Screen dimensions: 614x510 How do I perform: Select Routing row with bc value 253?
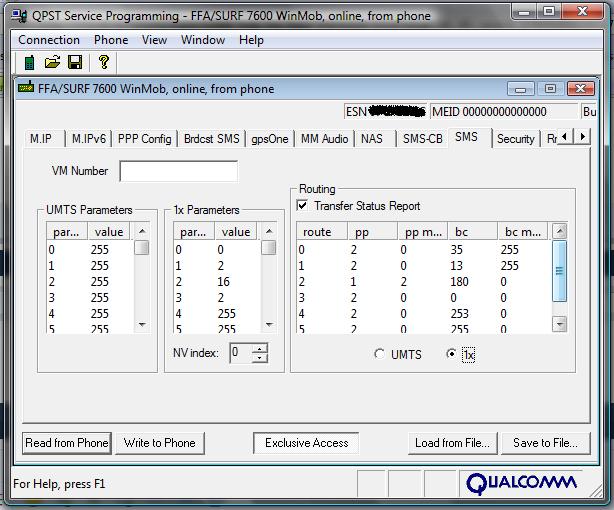click(x=424, y=314)
